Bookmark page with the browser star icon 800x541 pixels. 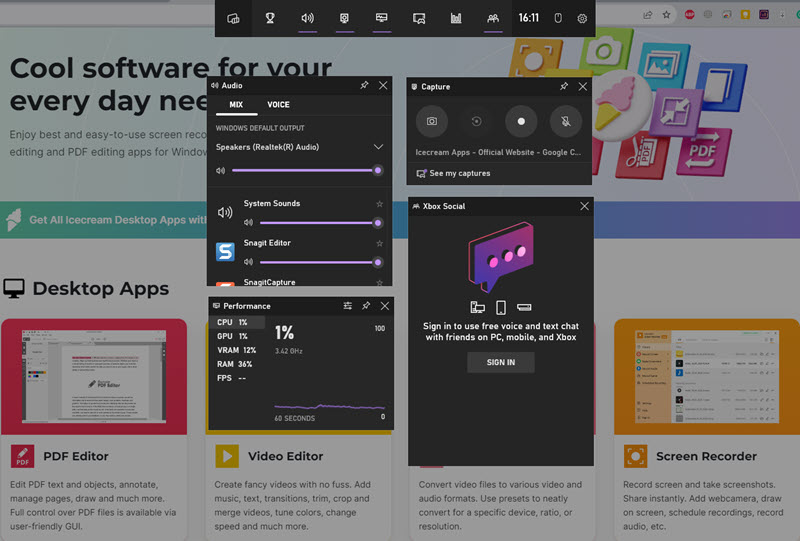coord(666,15)
